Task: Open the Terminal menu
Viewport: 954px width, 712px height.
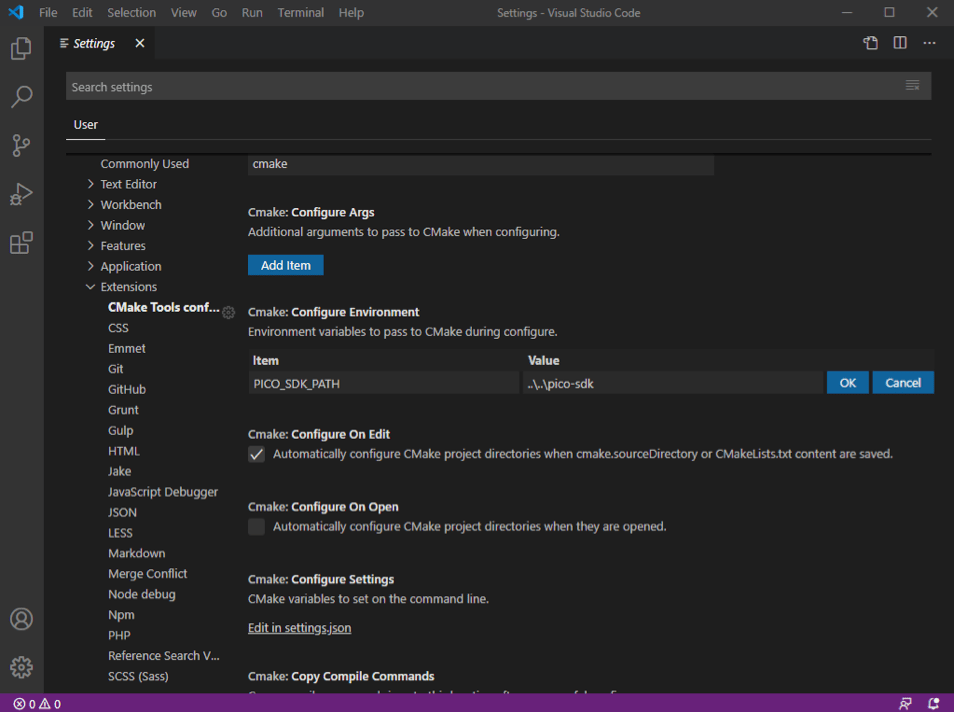Action: tap(301, 12)
